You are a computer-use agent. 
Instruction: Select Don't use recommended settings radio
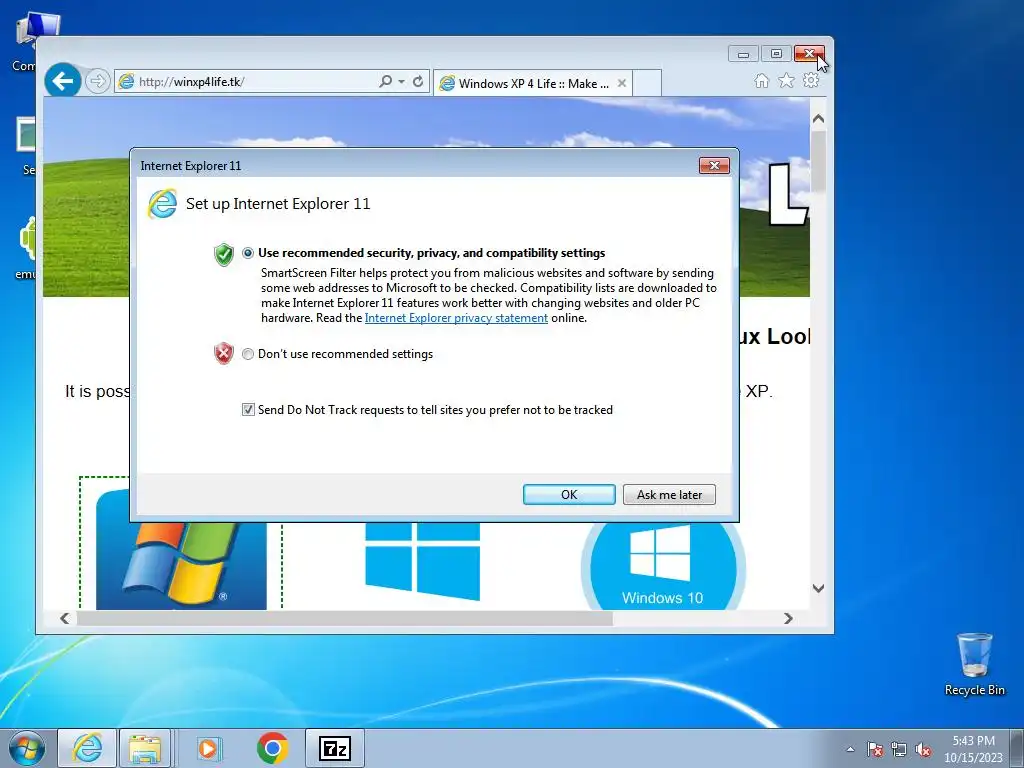(x=248, y=354)
